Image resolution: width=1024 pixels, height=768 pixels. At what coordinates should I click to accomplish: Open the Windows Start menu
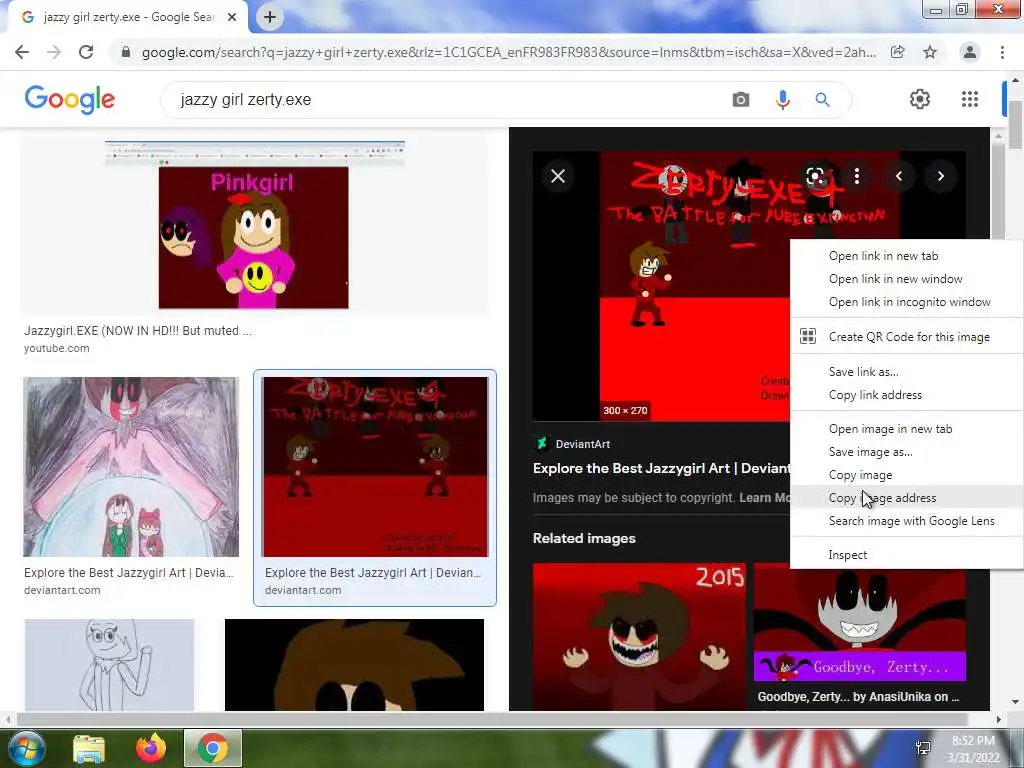click(25, 749)
